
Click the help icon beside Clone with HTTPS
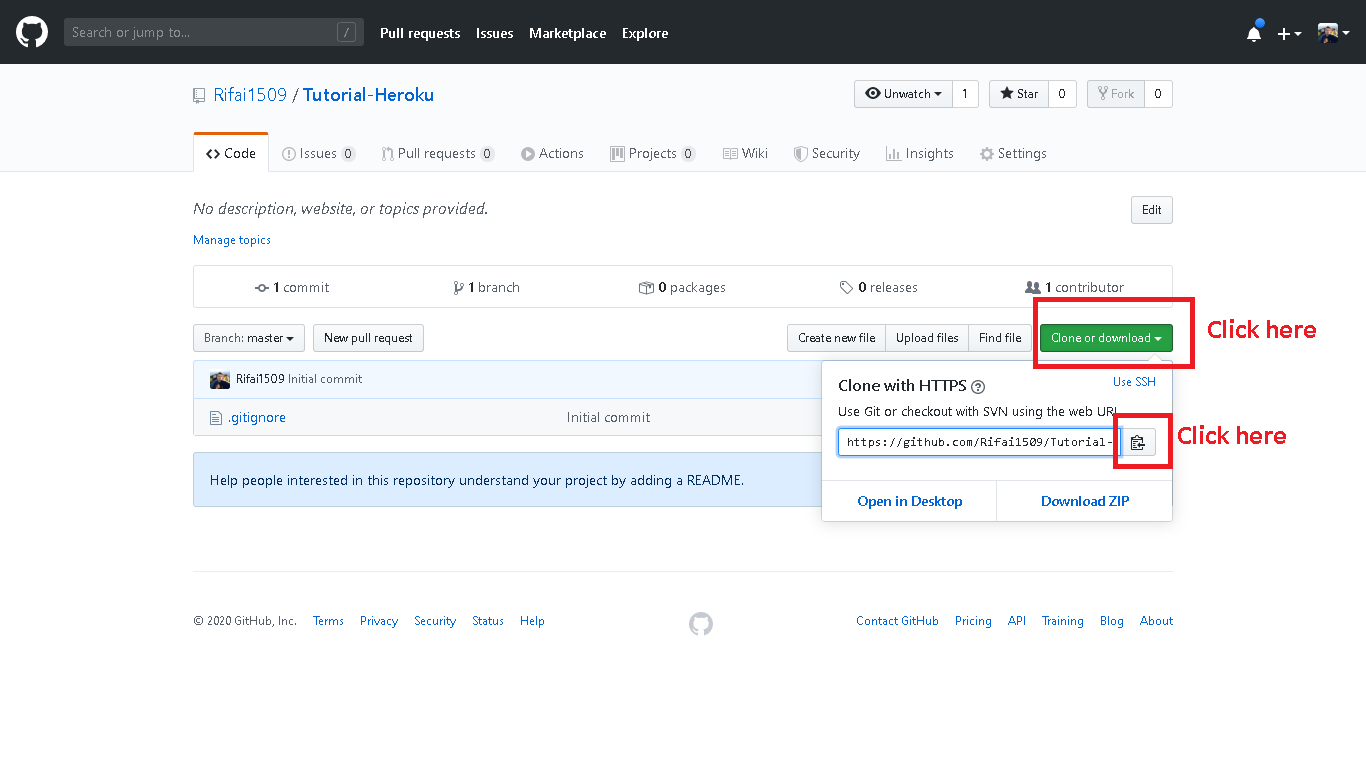coord(978,386)
